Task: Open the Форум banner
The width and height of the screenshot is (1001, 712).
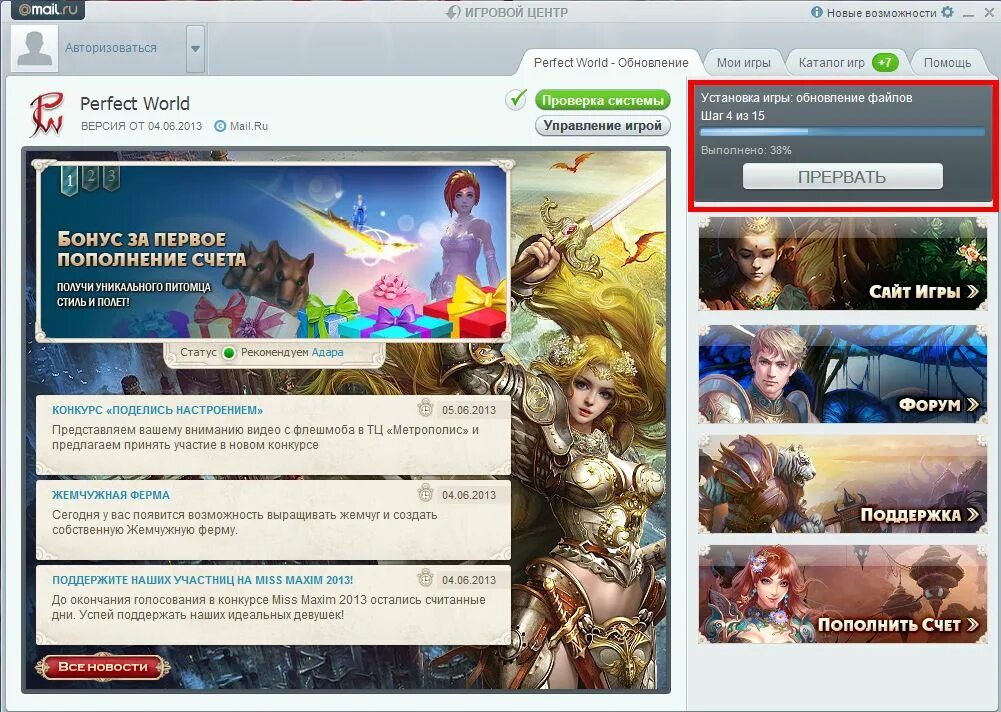Action: 843,374
